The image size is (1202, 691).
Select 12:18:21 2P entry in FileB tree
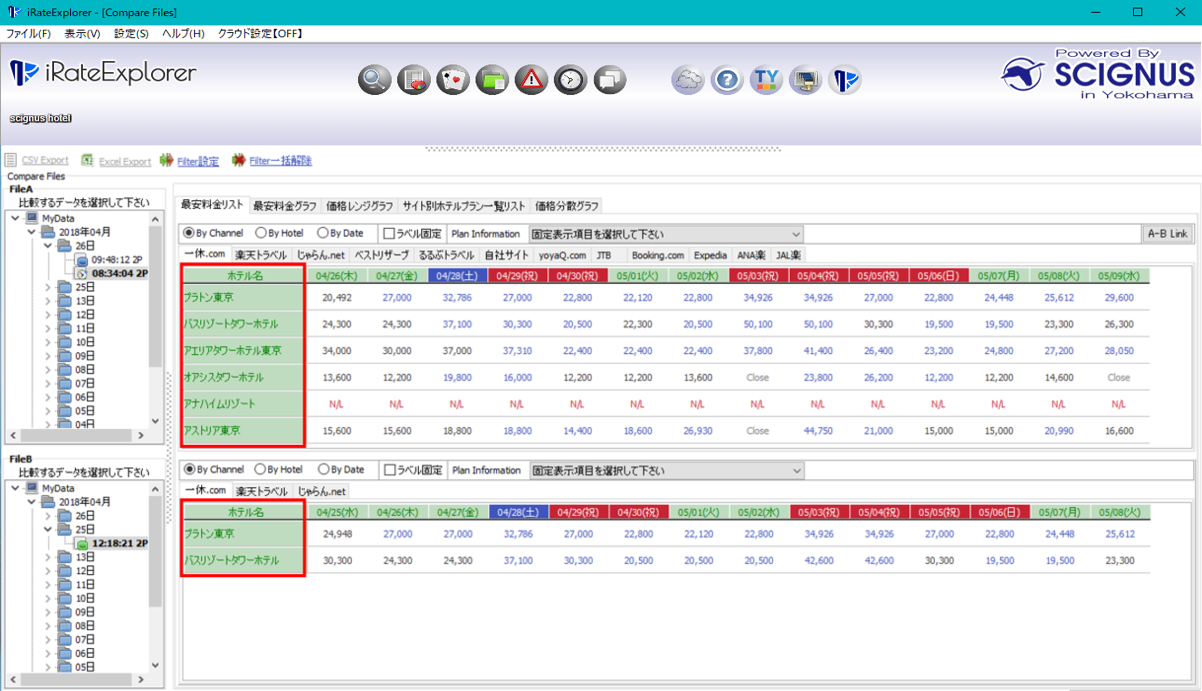tap(119, 543)
